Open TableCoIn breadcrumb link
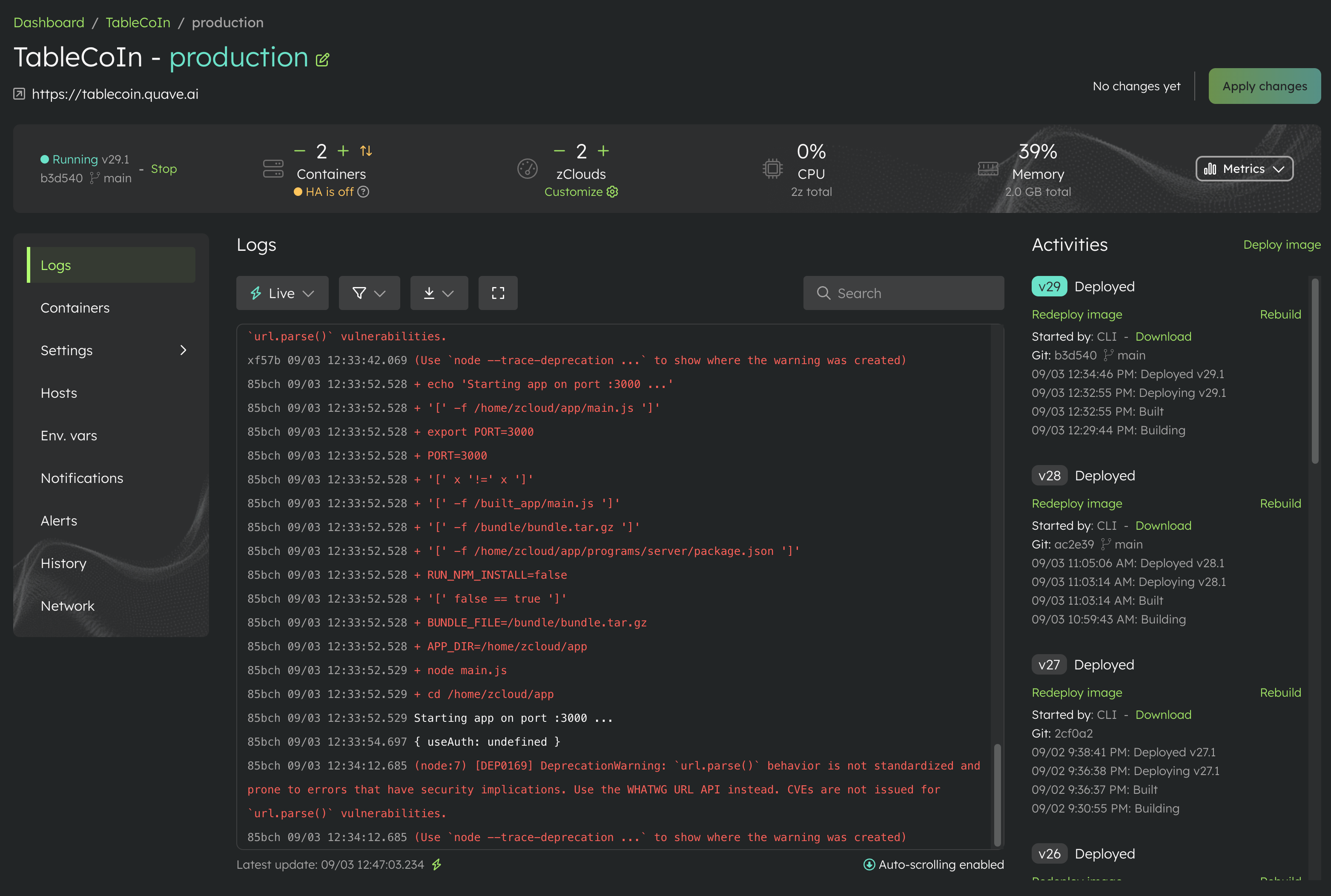Screen dimensions: 1331x896 (x=138, y=22)
